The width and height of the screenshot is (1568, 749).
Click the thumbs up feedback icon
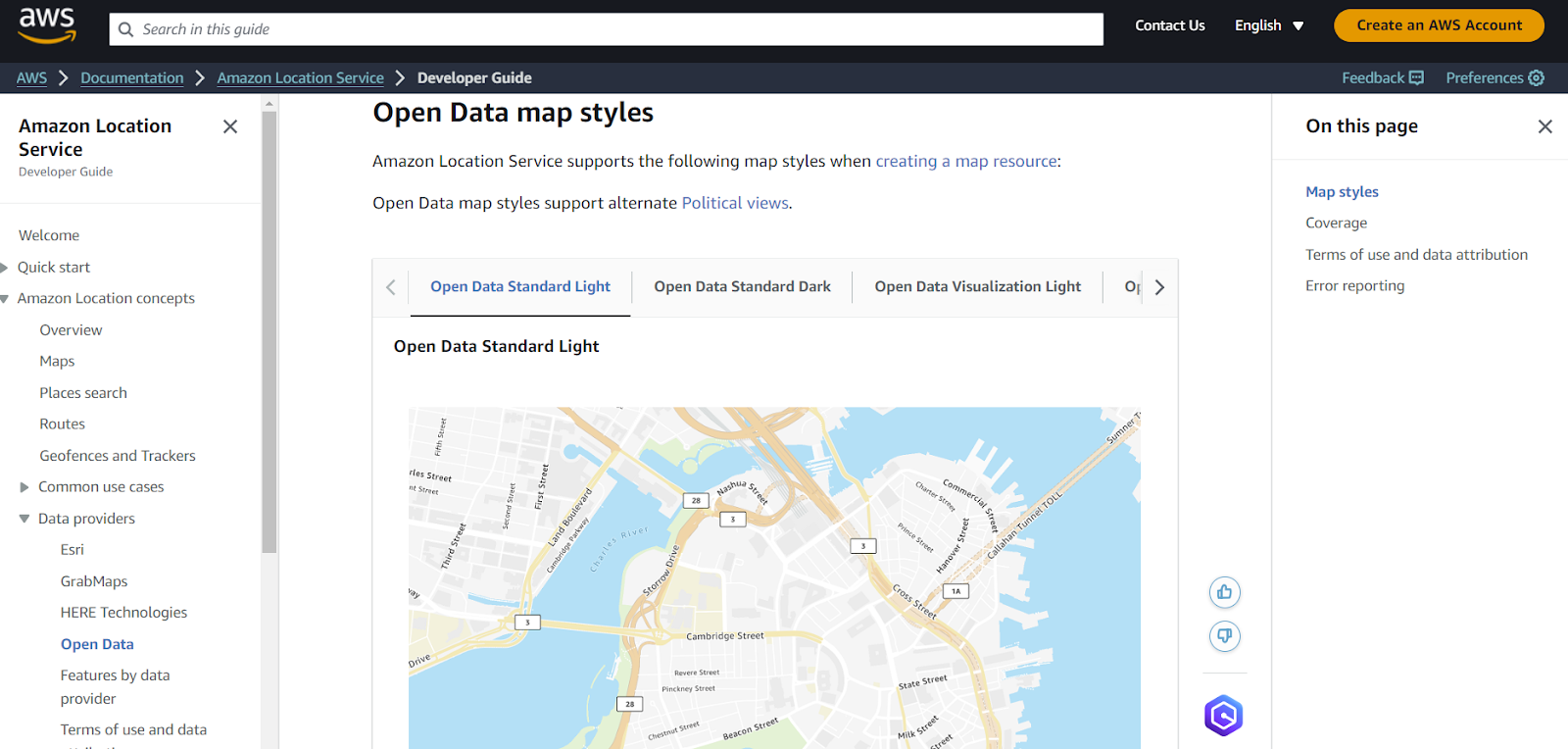pos(1224,592)
